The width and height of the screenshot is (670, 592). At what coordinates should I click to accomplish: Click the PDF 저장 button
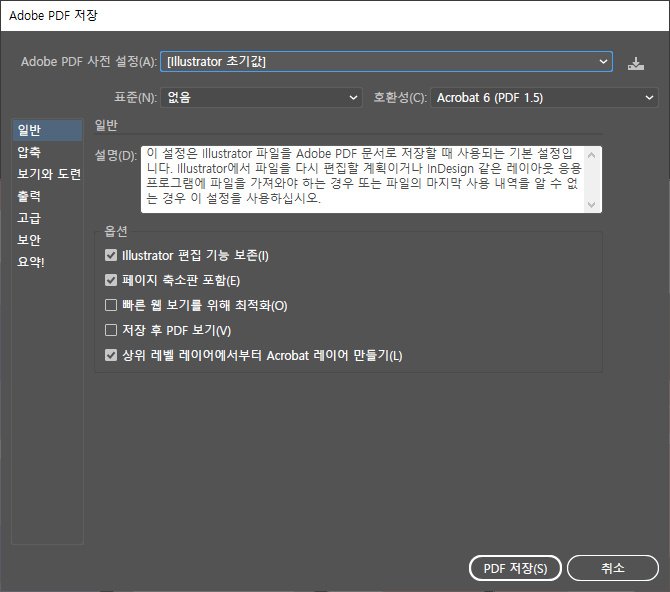tap(515, 568)
